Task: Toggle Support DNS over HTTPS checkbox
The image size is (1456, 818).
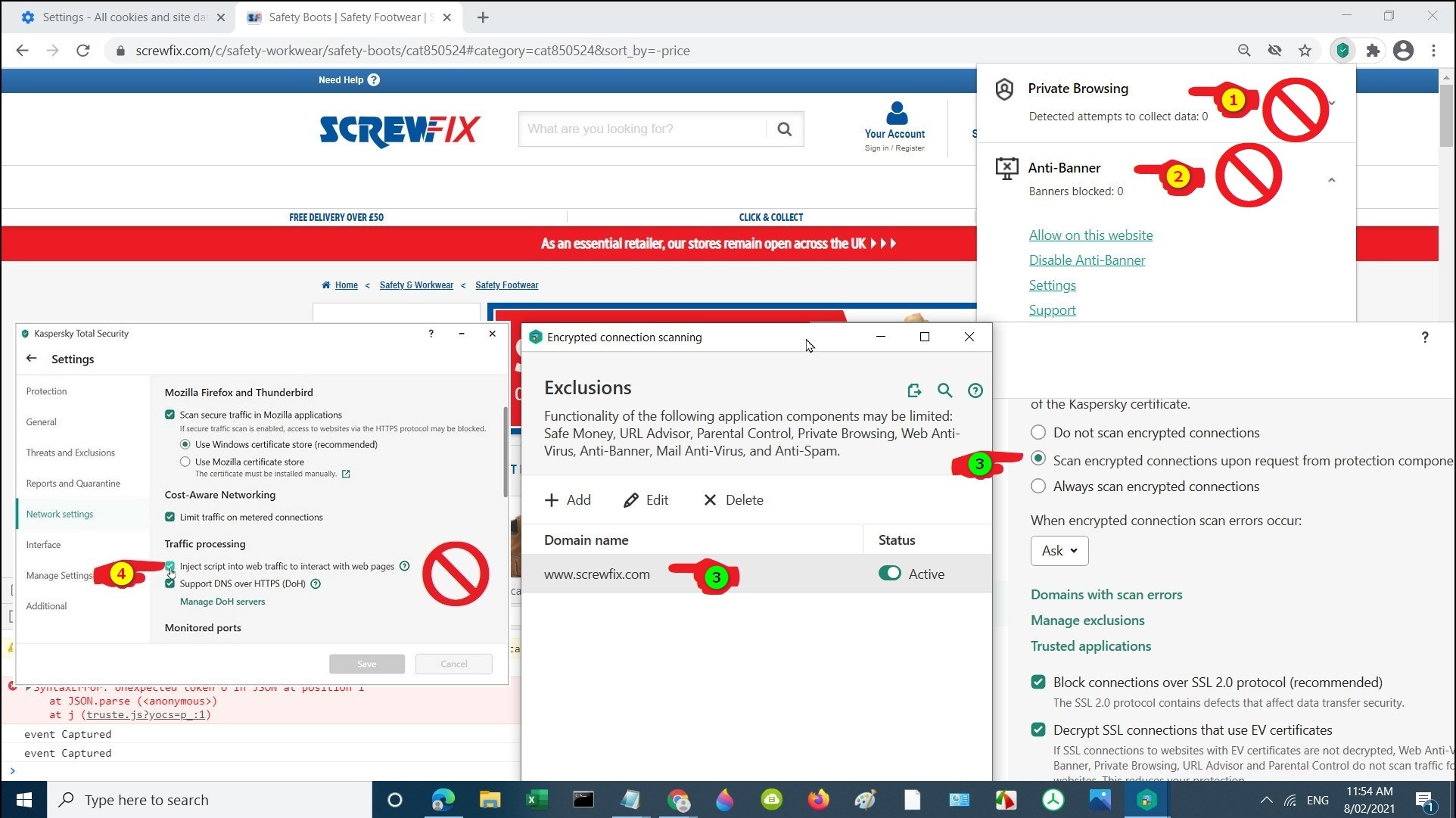Action: [170, 583]
